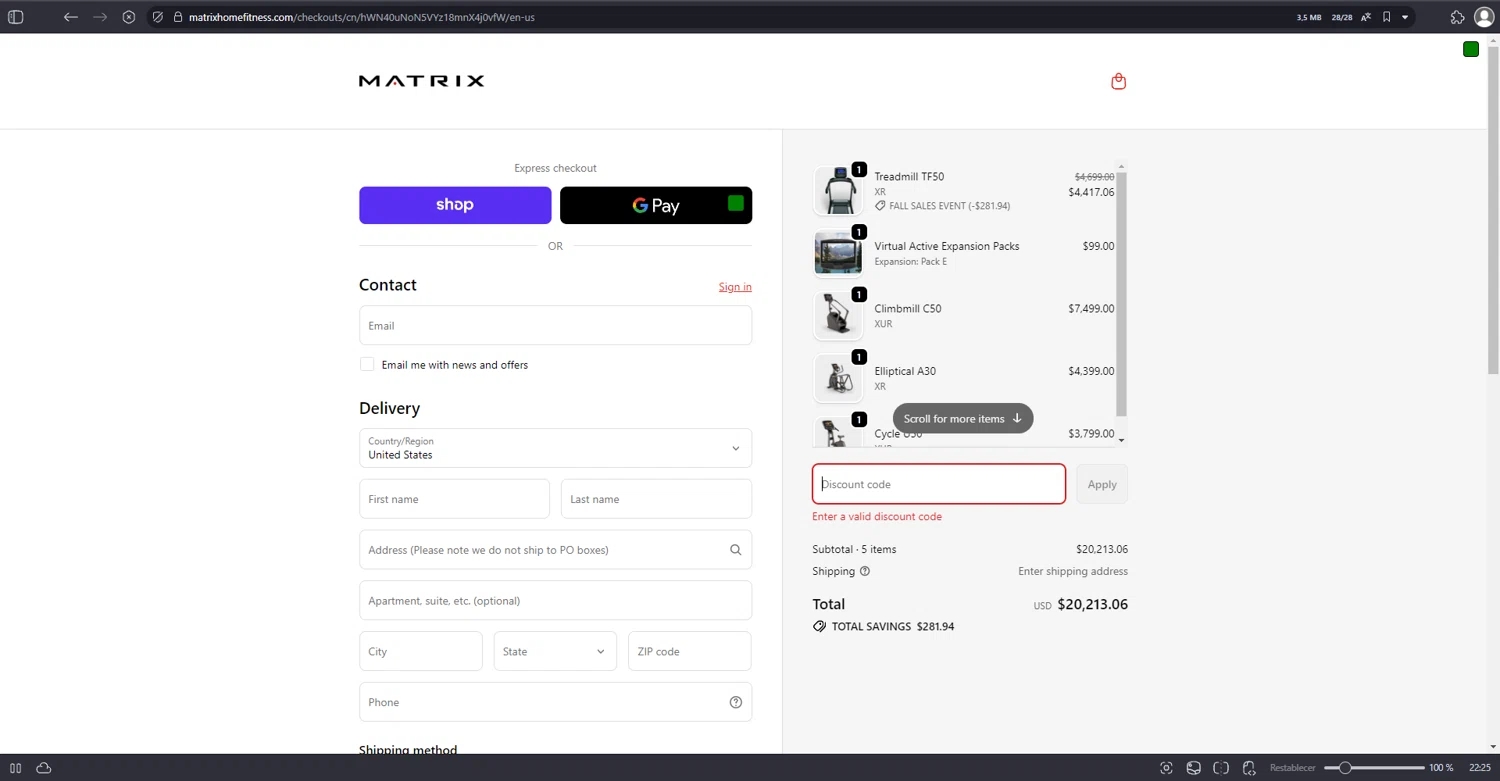Expand the State dropdown
Image resolution: width=1500 pixels, height=781 pixels.
pyautogui.click(x=555, y=651)
